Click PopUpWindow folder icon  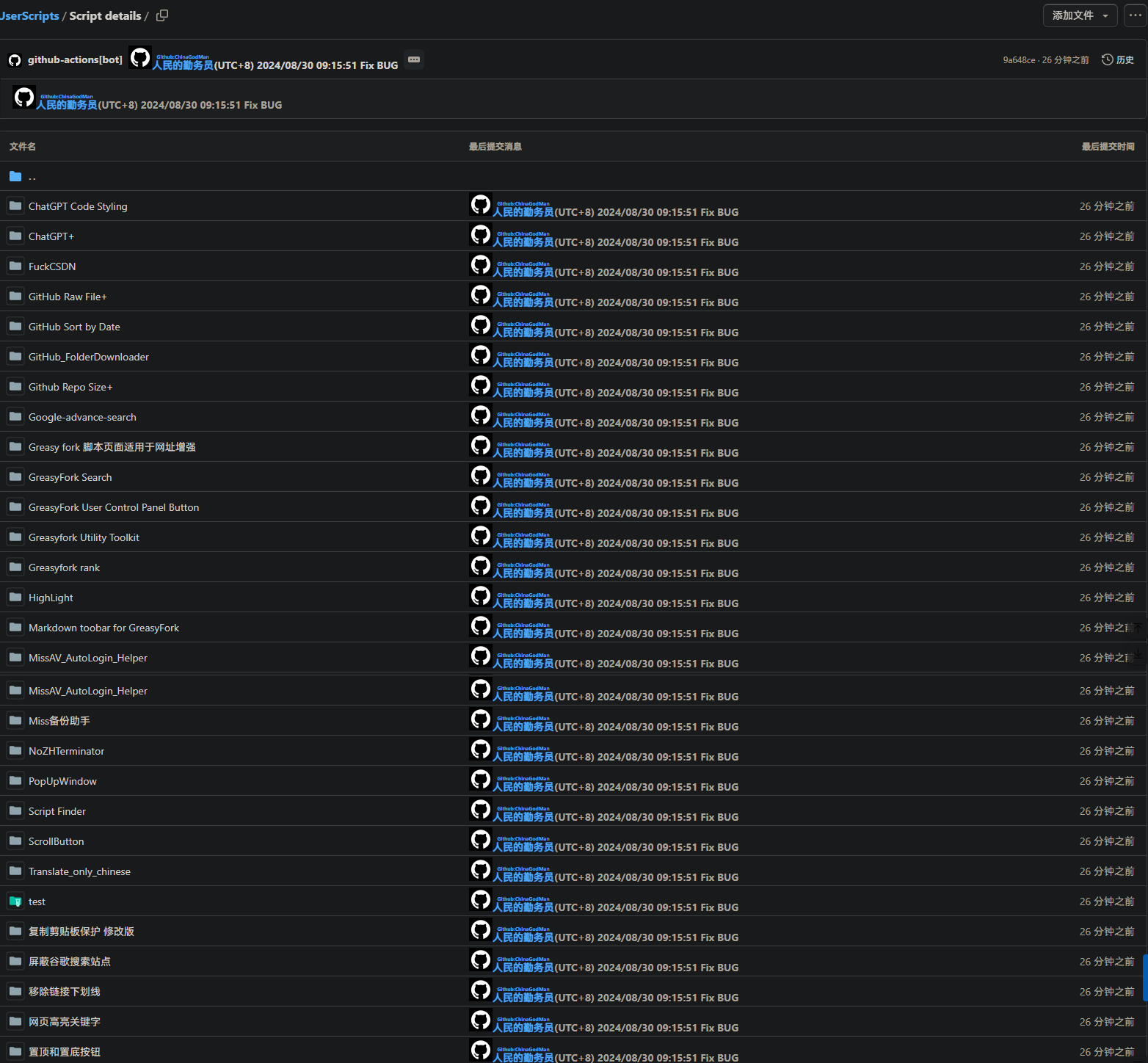[x=15, y=780]
